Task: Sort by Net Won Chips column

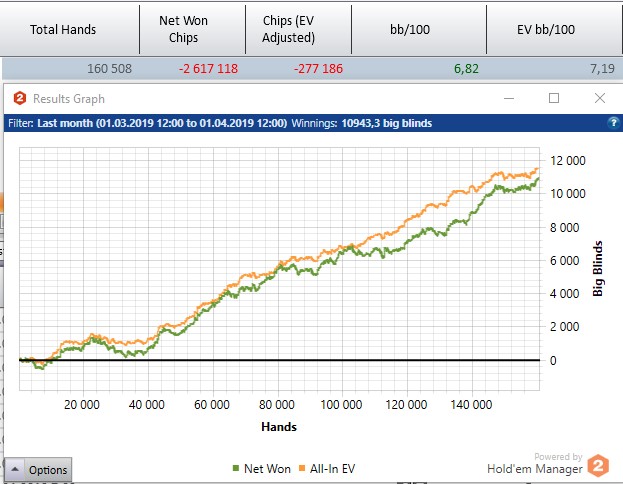Action: pyautogui.click(x=193, y=29)
